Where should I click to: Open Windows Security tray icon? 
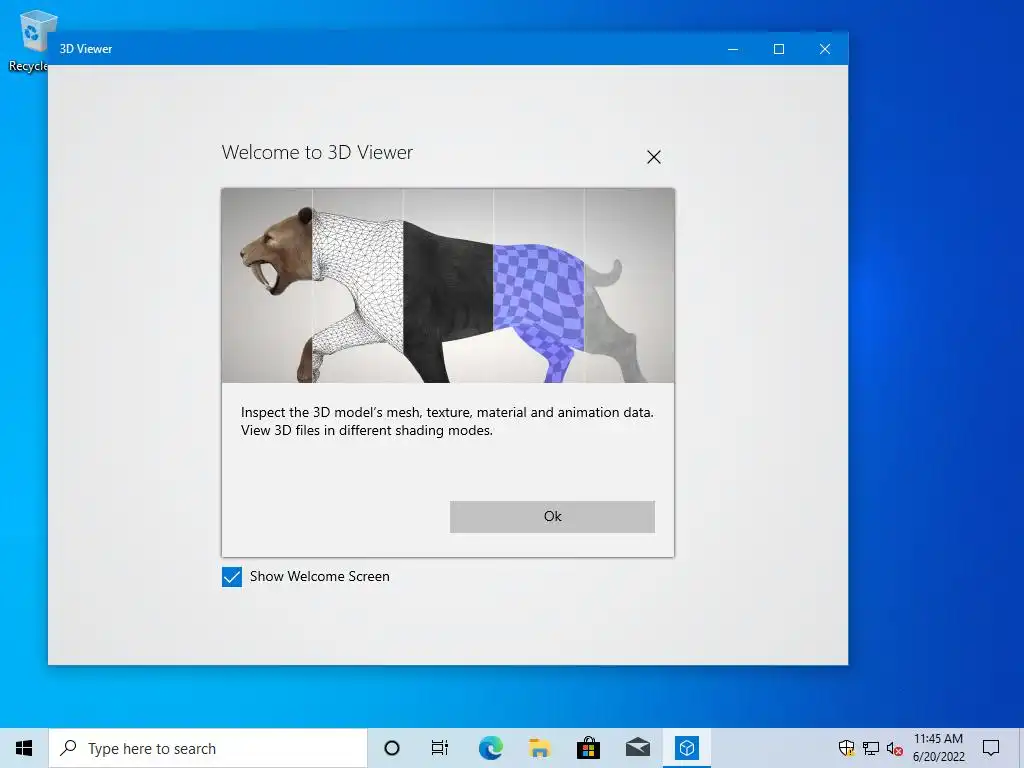click(x=846, y=748)
